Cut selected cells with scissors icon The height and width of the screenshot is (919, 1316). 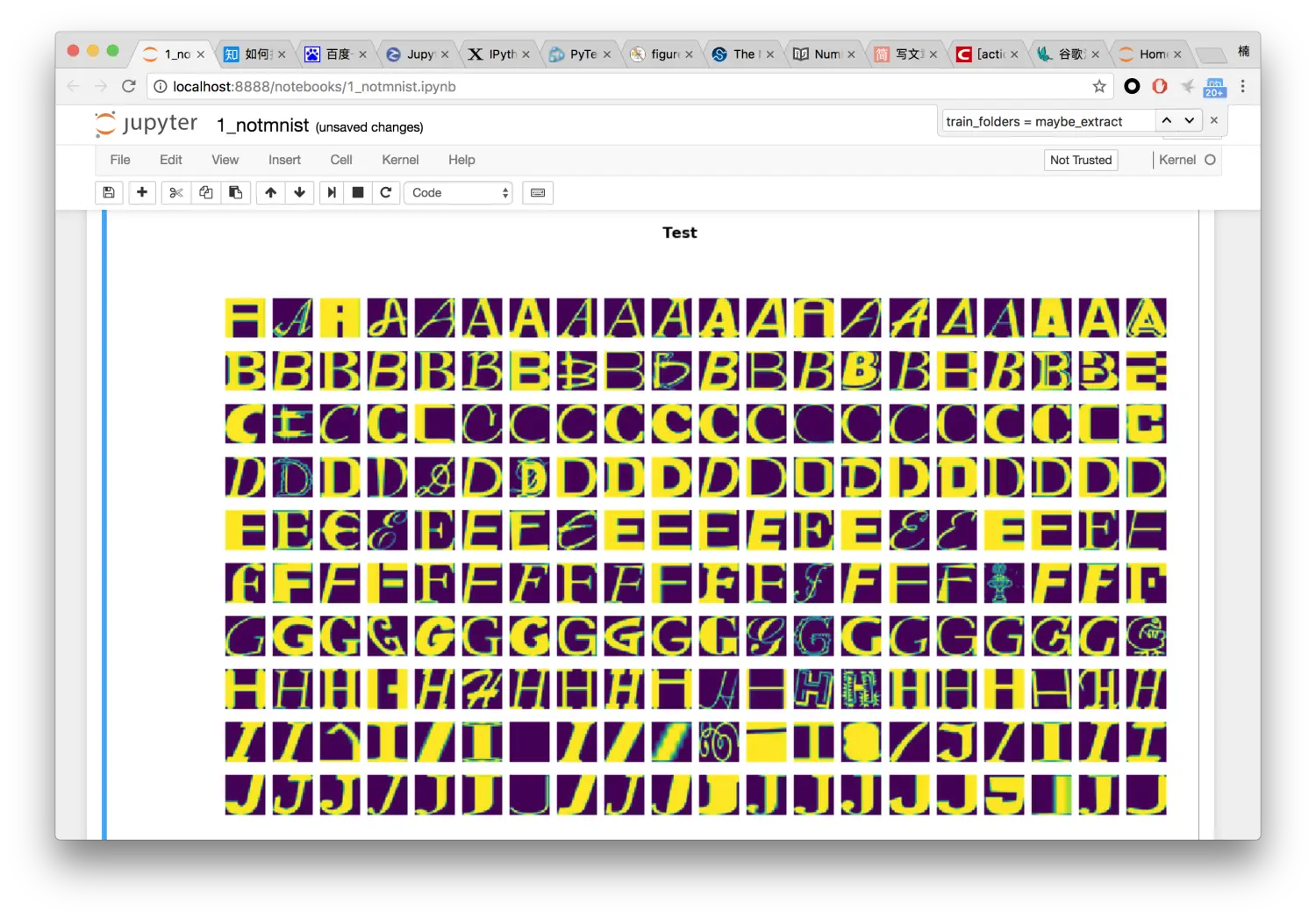176,193
